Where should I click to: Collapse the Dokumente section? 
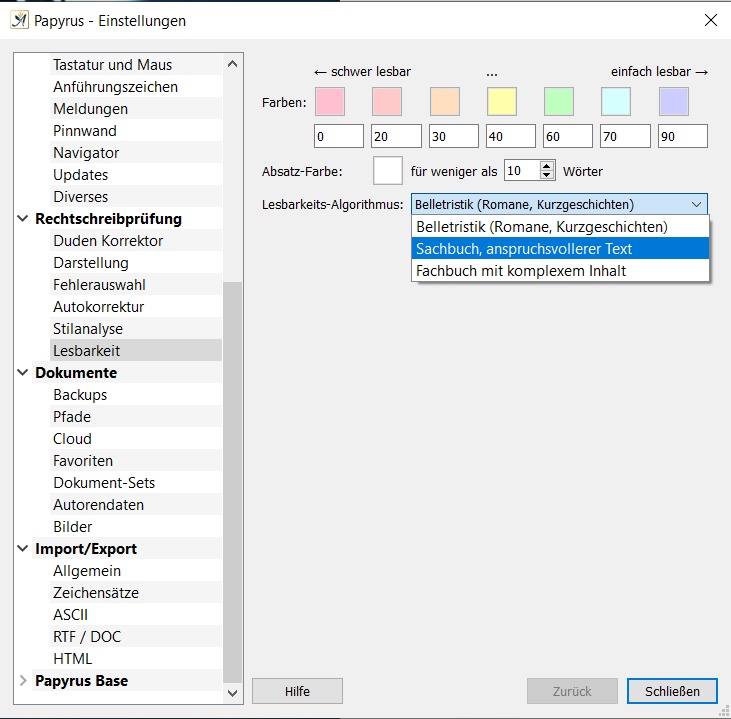22,373
